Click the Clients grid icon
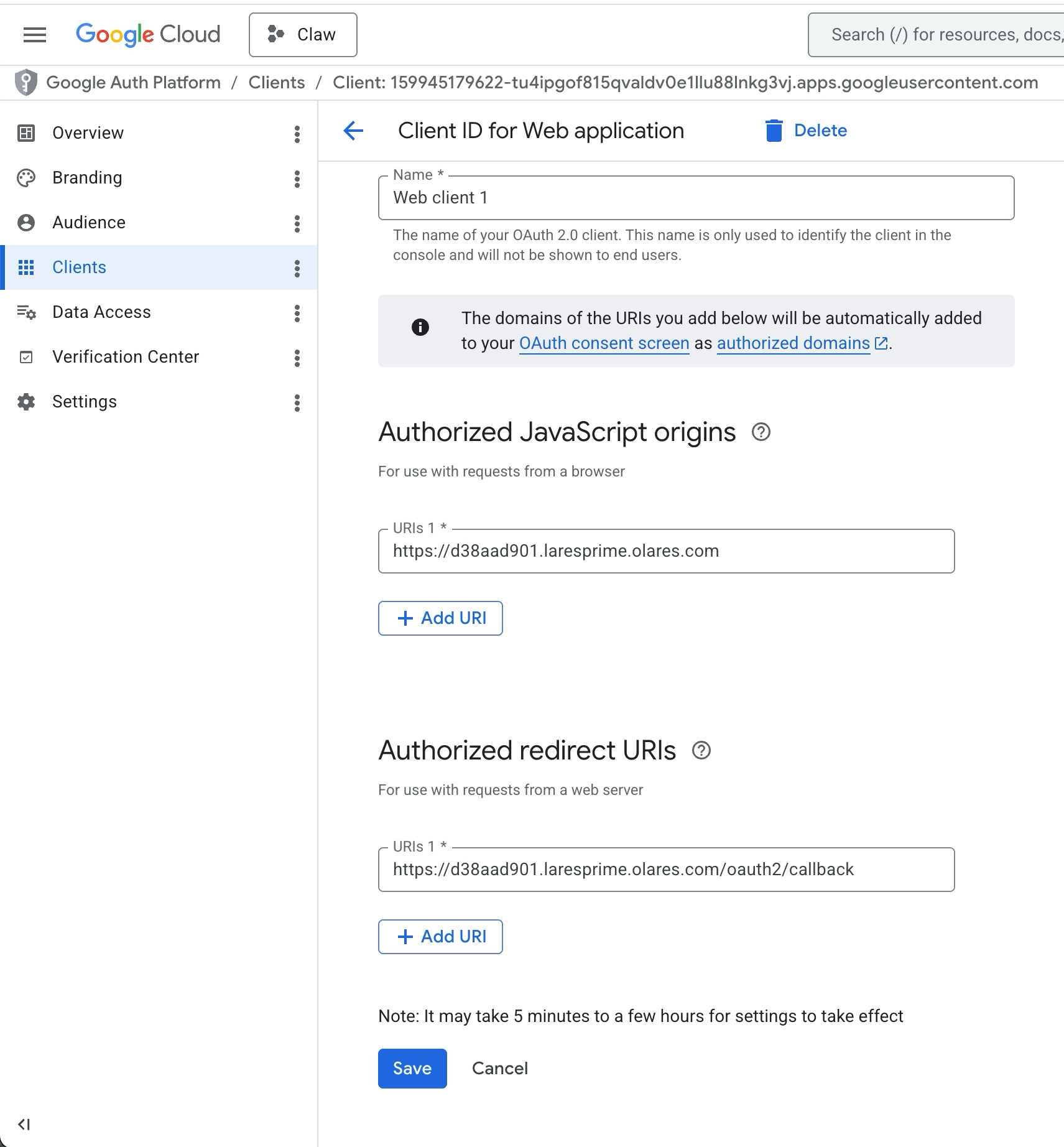Screen dimensions: 1064x1147 [26, 267]
